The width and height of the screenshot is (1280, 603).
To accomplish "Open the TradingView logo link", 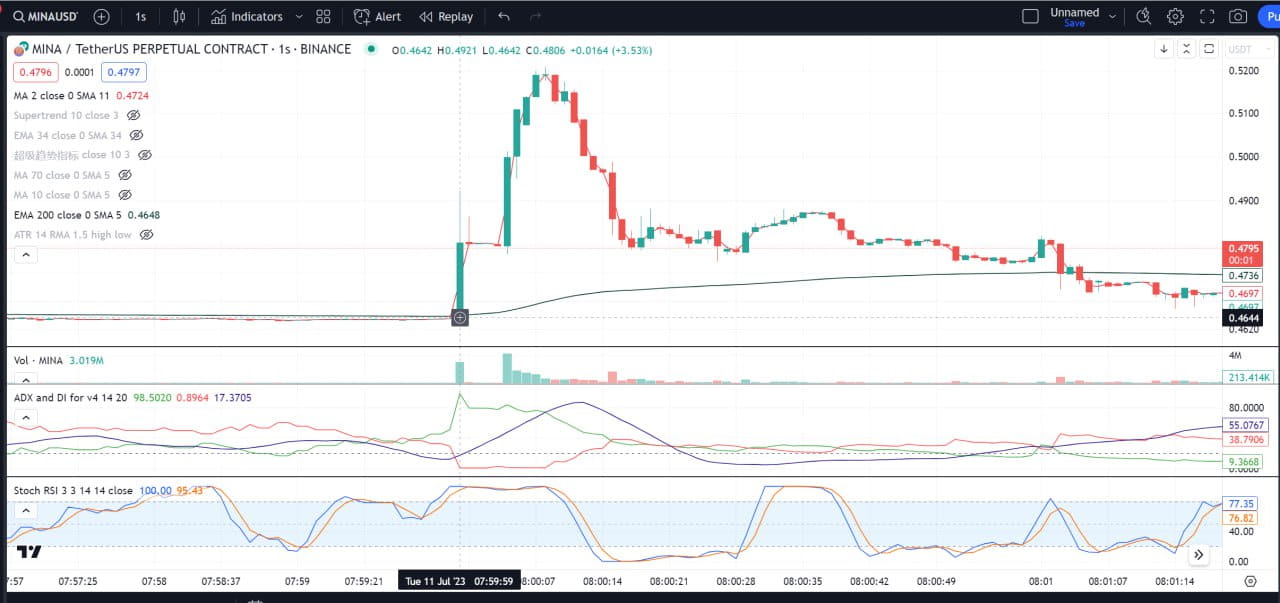I will coord(29,551).
